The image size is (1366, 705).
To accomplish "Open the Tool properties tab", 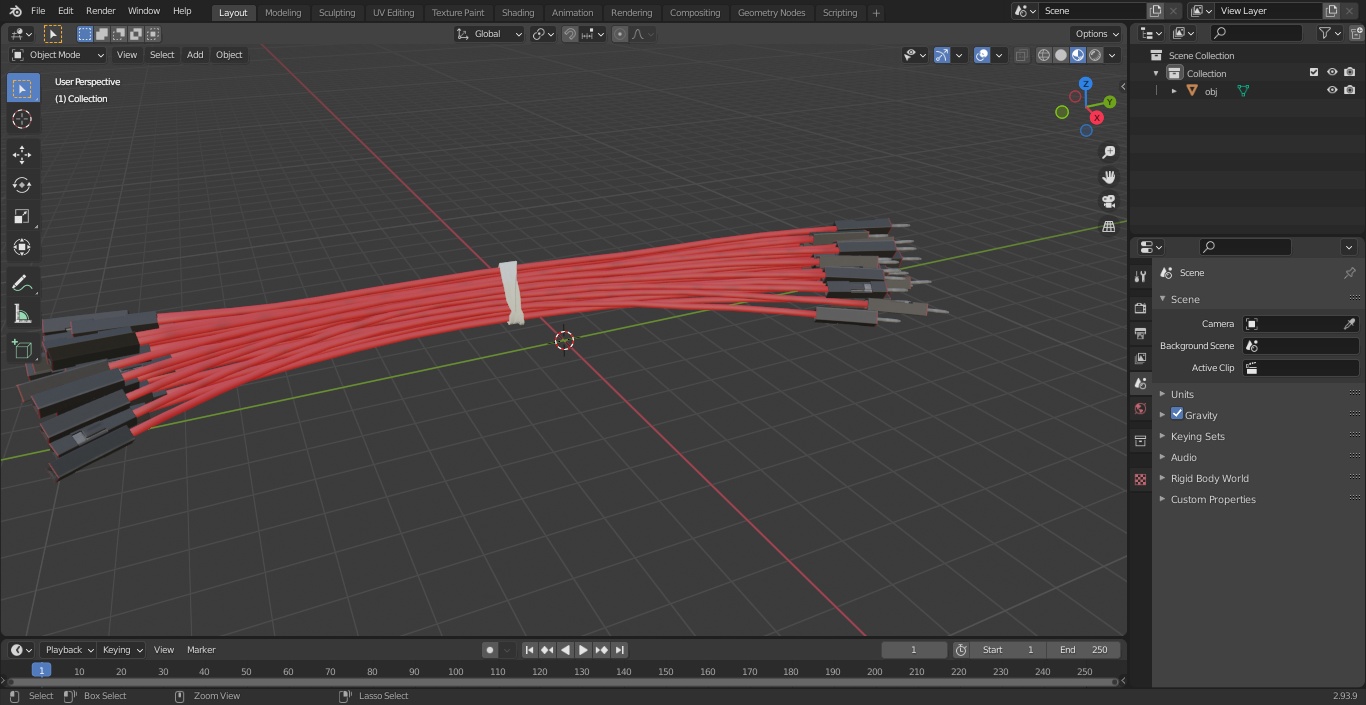I will (x=1140, y=276).
